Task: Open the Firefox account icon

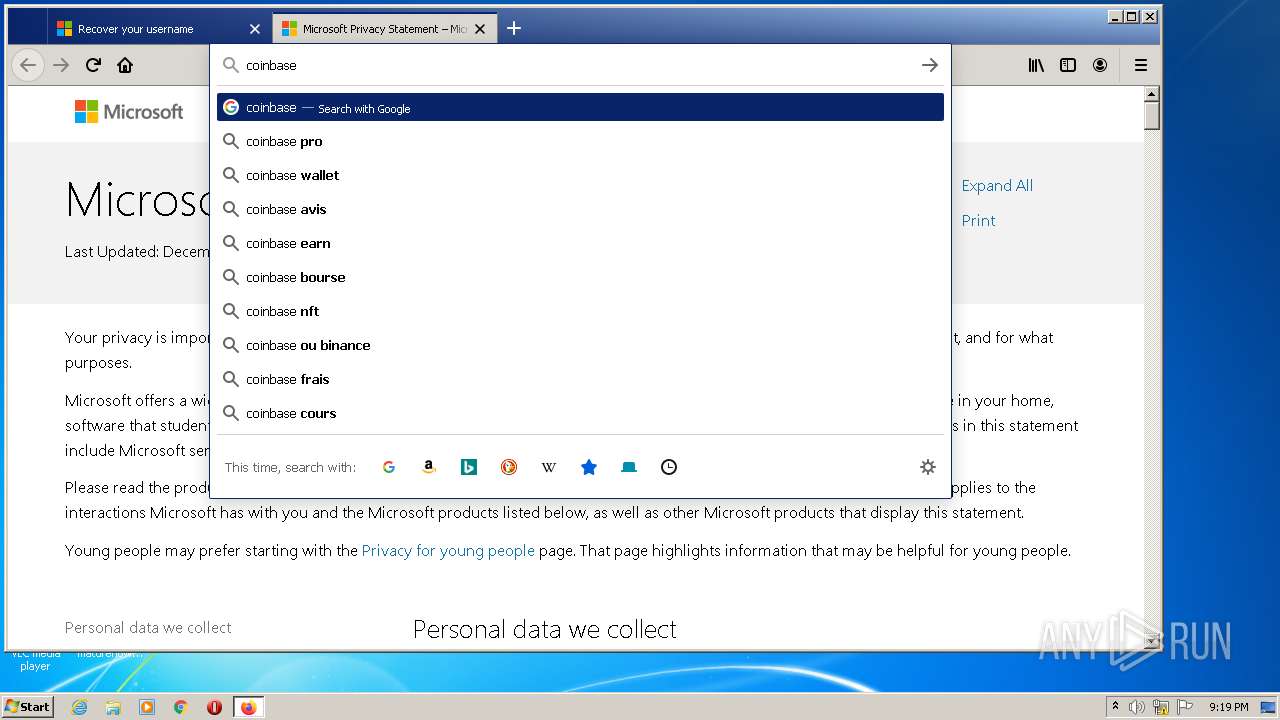Action: point(1100,65)
